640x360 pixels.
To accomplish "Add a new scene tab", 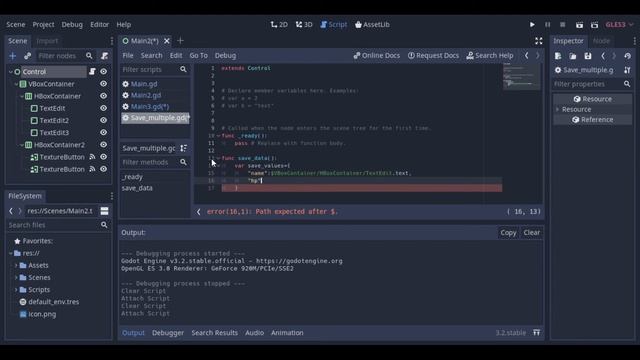I will 180,41.
